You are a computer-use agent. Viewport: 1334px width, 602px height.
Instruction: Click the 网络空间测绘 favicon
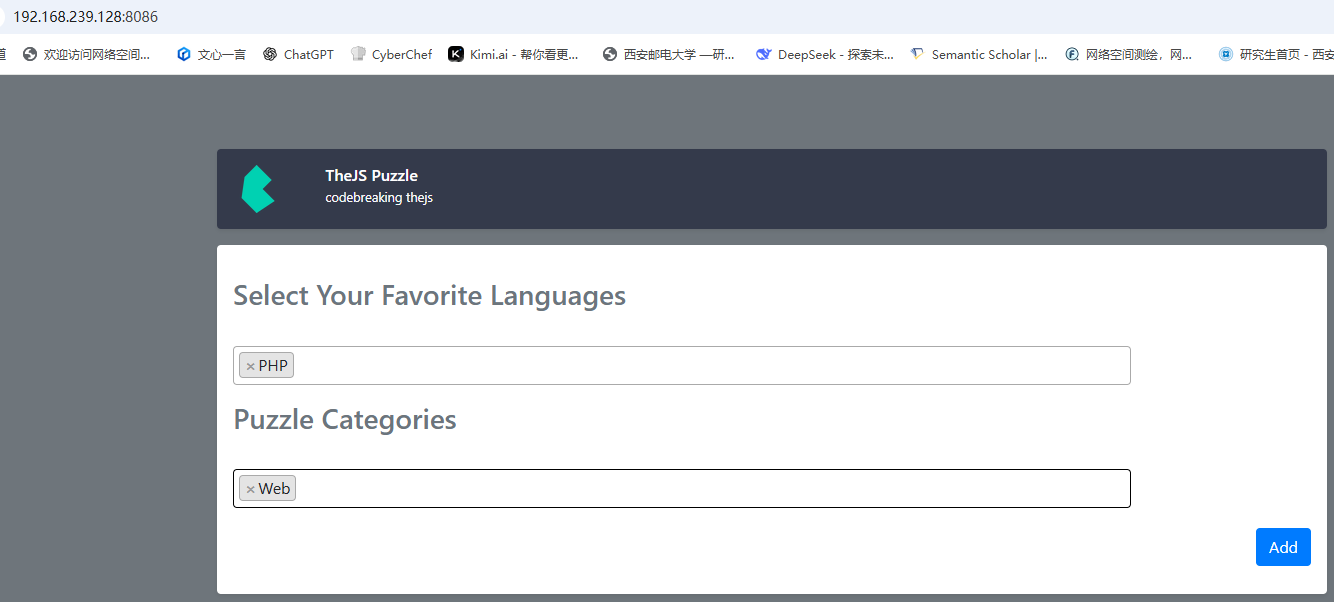tap(1072, 55)
